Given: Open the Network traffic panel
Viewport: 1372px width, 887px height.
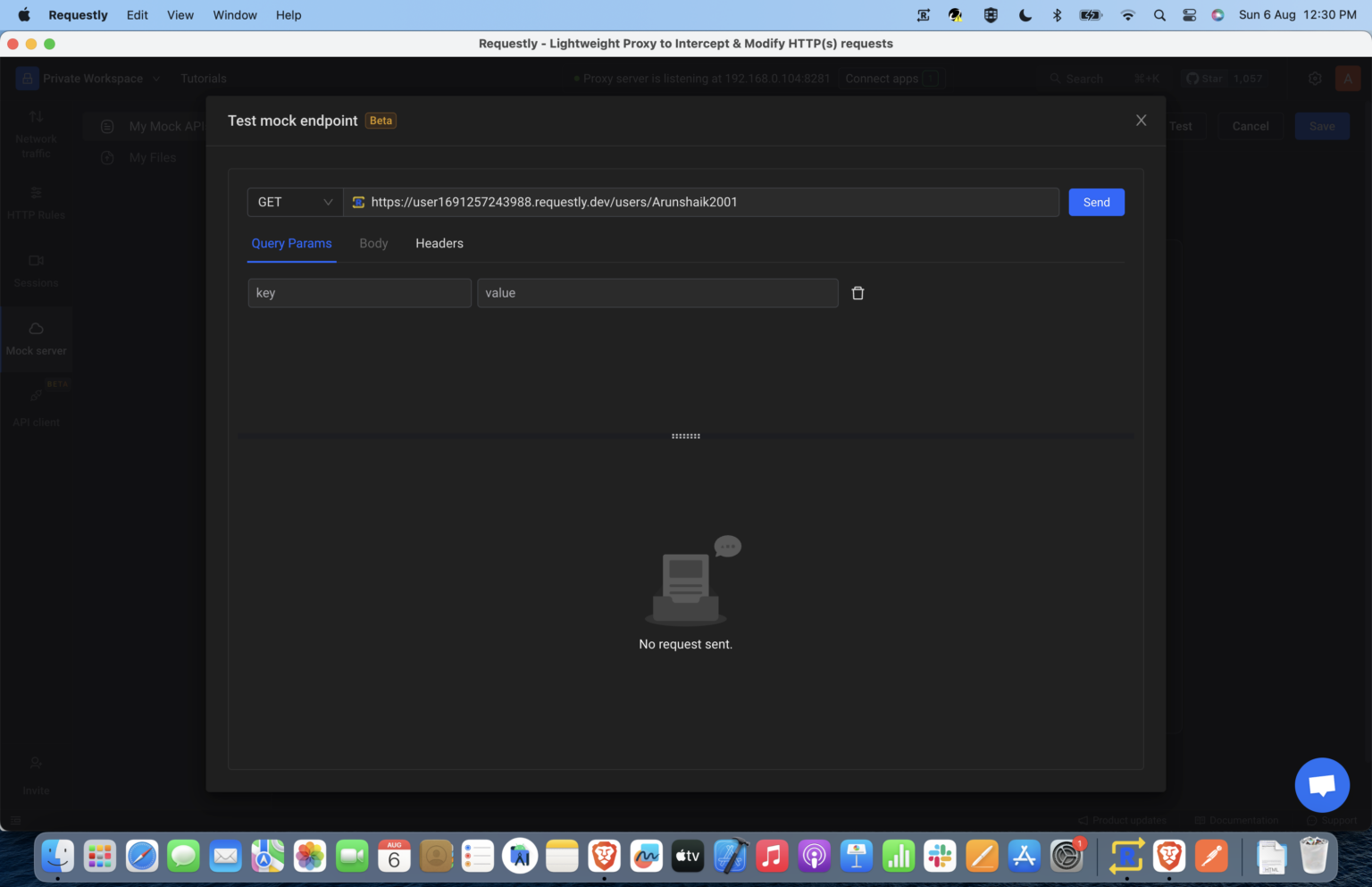Looking at the screenshot, I should pos(36,132).
